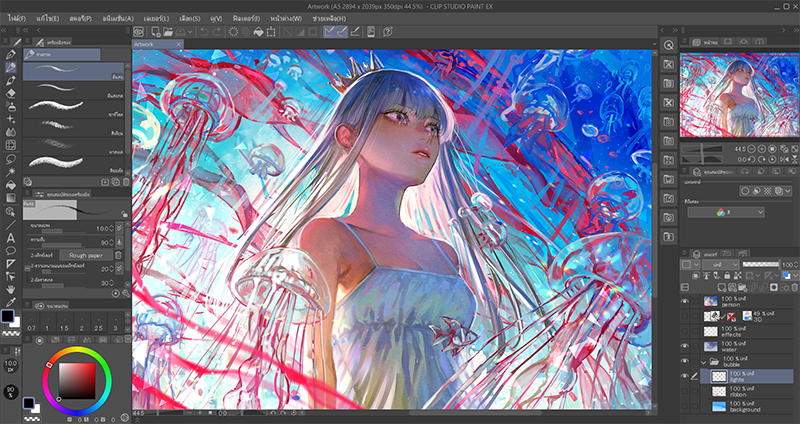Collapse the bubble layer folder
The width and height of the screenshot is (800, 424).
(702, 360)
